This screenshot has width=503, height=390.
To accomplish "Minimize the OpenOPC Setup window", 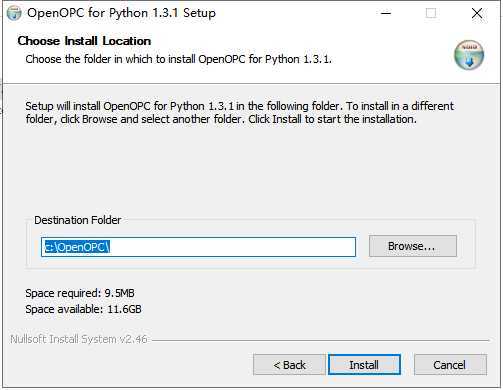I will point(386,13).
